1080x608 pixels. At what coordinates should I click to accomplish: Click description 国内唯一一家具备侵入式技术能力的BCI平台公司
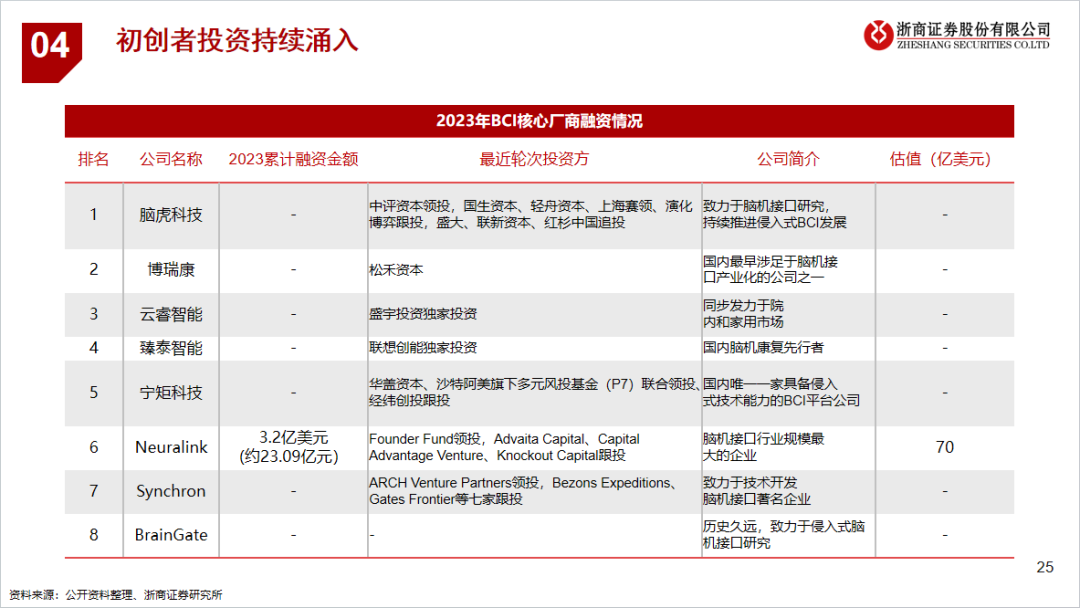tap(781, 392)
